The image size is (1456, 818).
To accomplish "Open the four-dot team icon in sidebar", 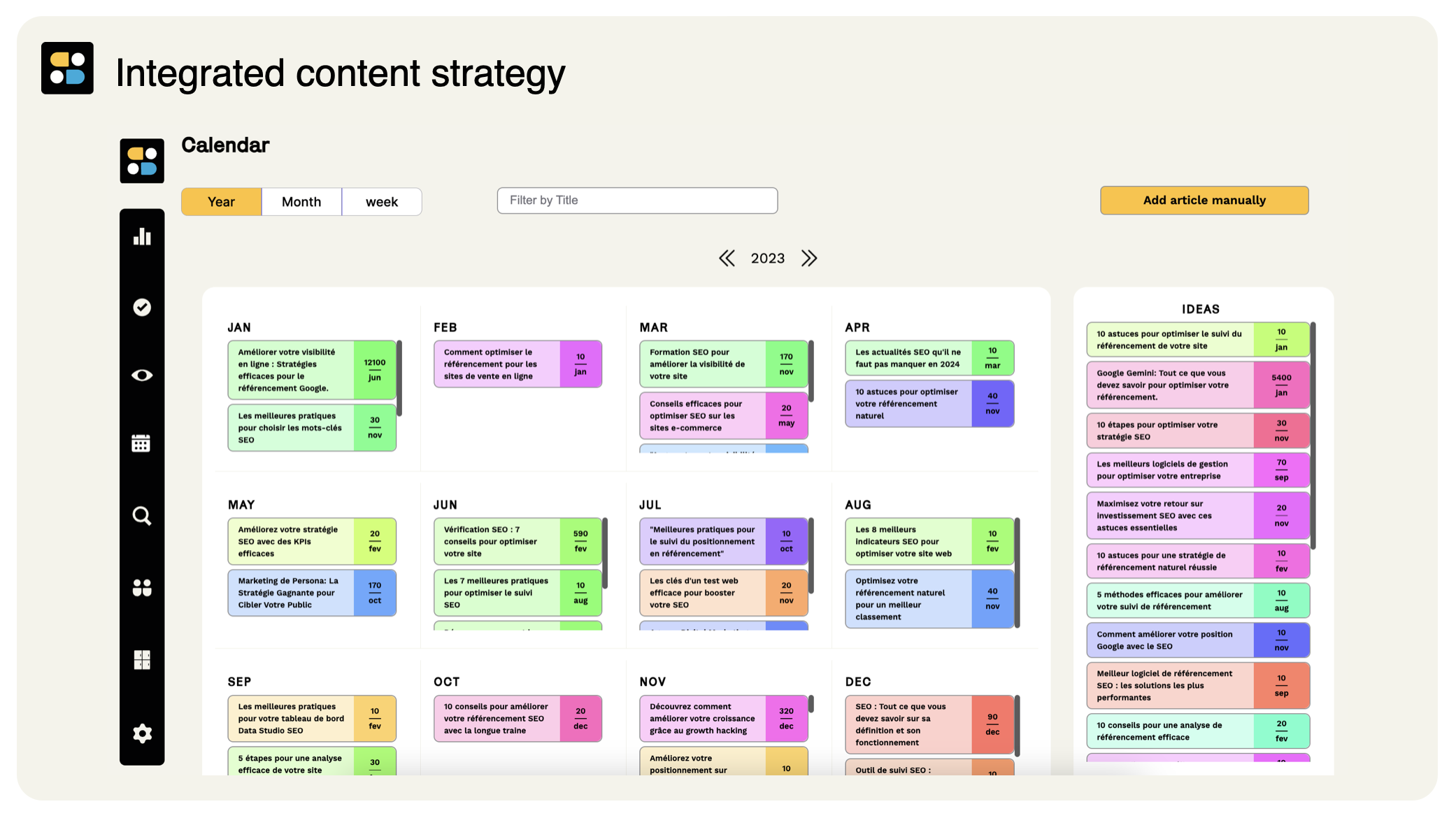I will click(x=142, y=587).
